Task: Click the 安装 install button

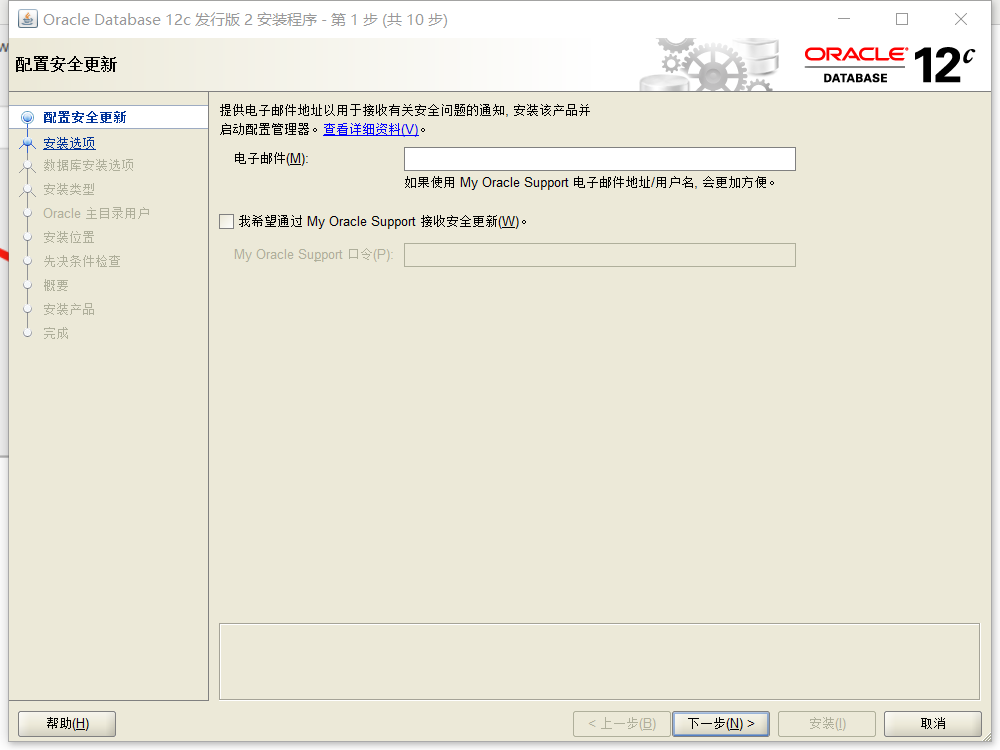Action: (x=827, y=723)
